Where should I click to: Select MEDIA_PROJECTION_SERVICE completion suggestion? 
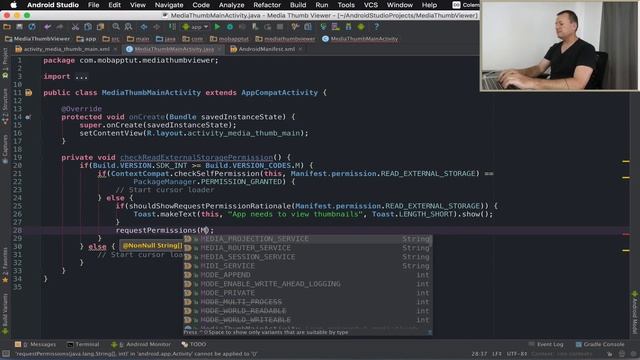coord(308,239)
